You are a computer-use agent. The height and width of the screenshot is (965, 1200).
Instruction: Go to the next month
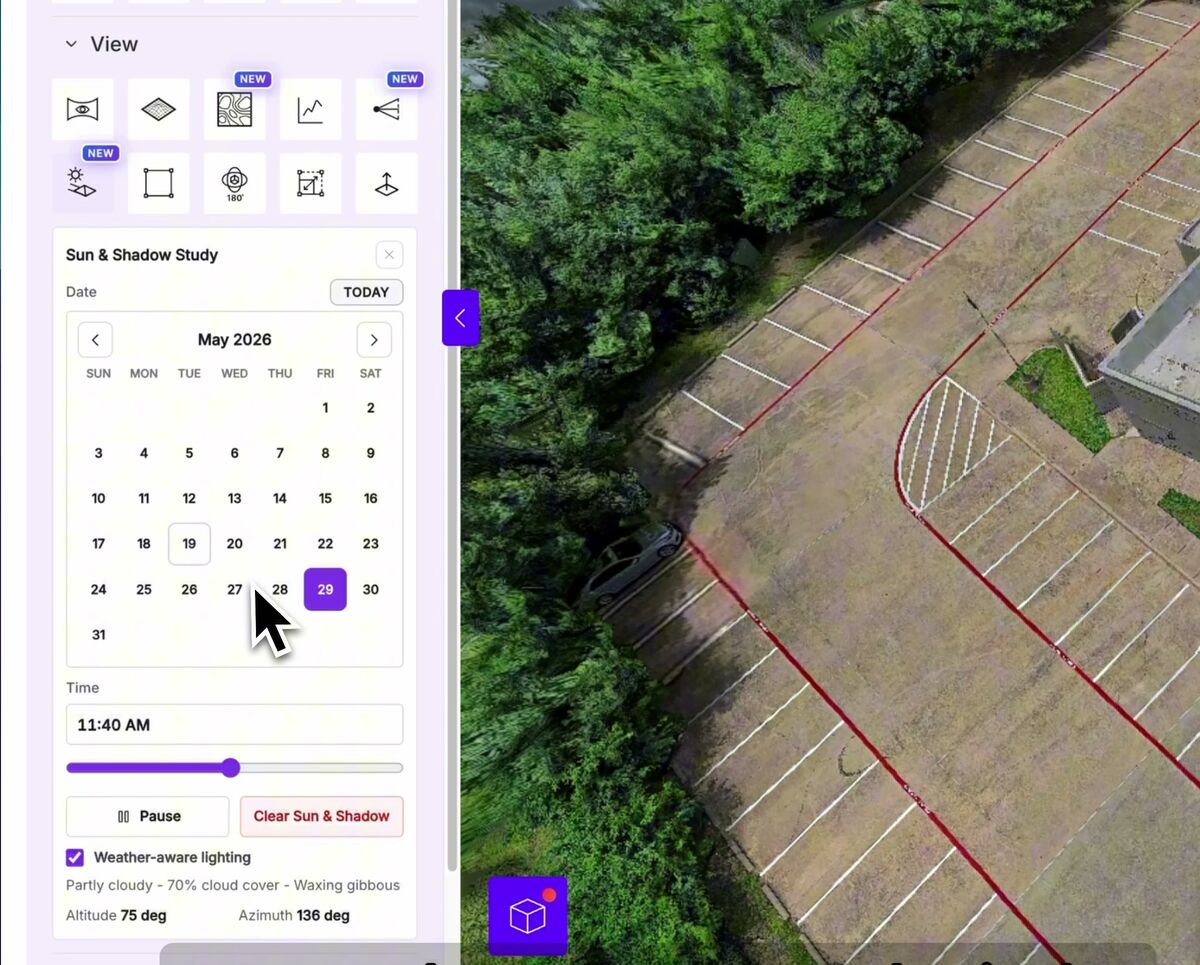point(374,340)
